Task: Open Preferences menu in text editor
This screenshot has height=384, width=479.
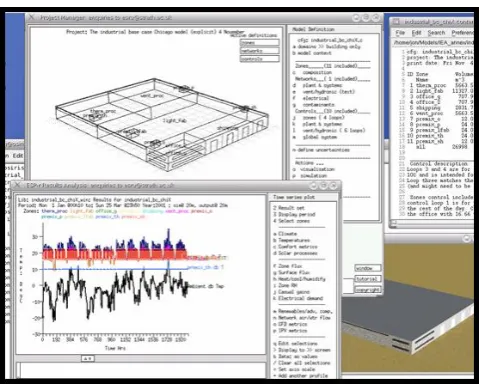Action: pos(462,33)
